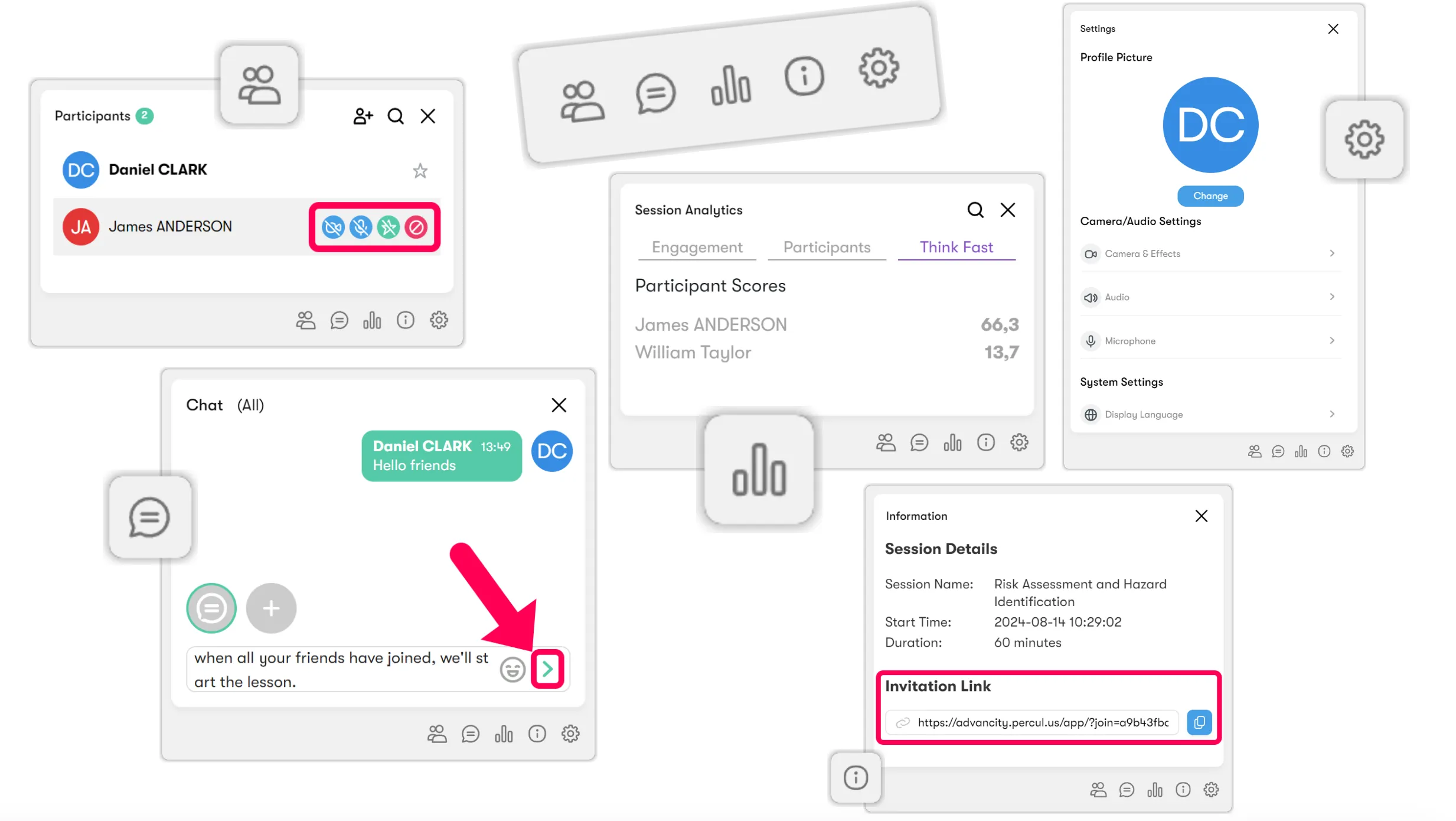
Task: Open the emoji picker in chat
Action: point(512,670)
